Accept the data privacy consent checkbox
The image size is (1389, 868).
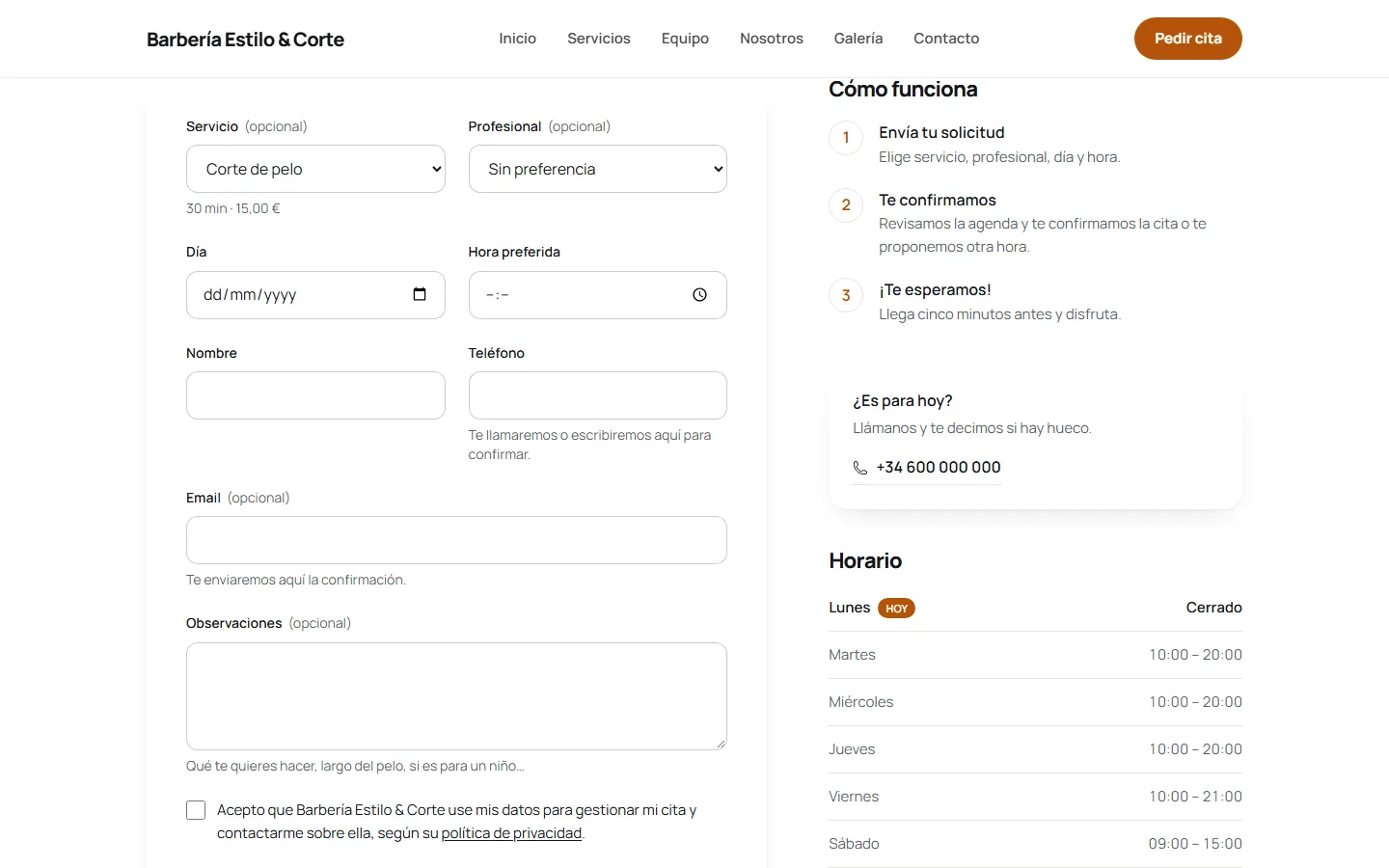(x=196, y=810)
